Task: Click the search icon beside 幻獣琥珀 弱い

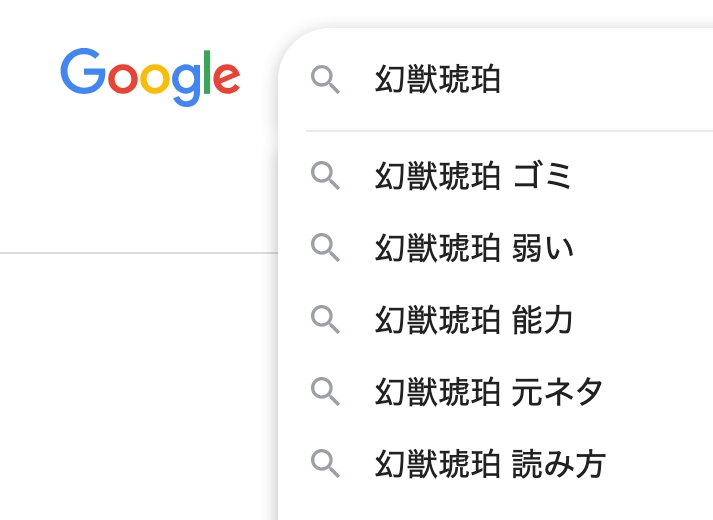Action: [x=326, y=247]
